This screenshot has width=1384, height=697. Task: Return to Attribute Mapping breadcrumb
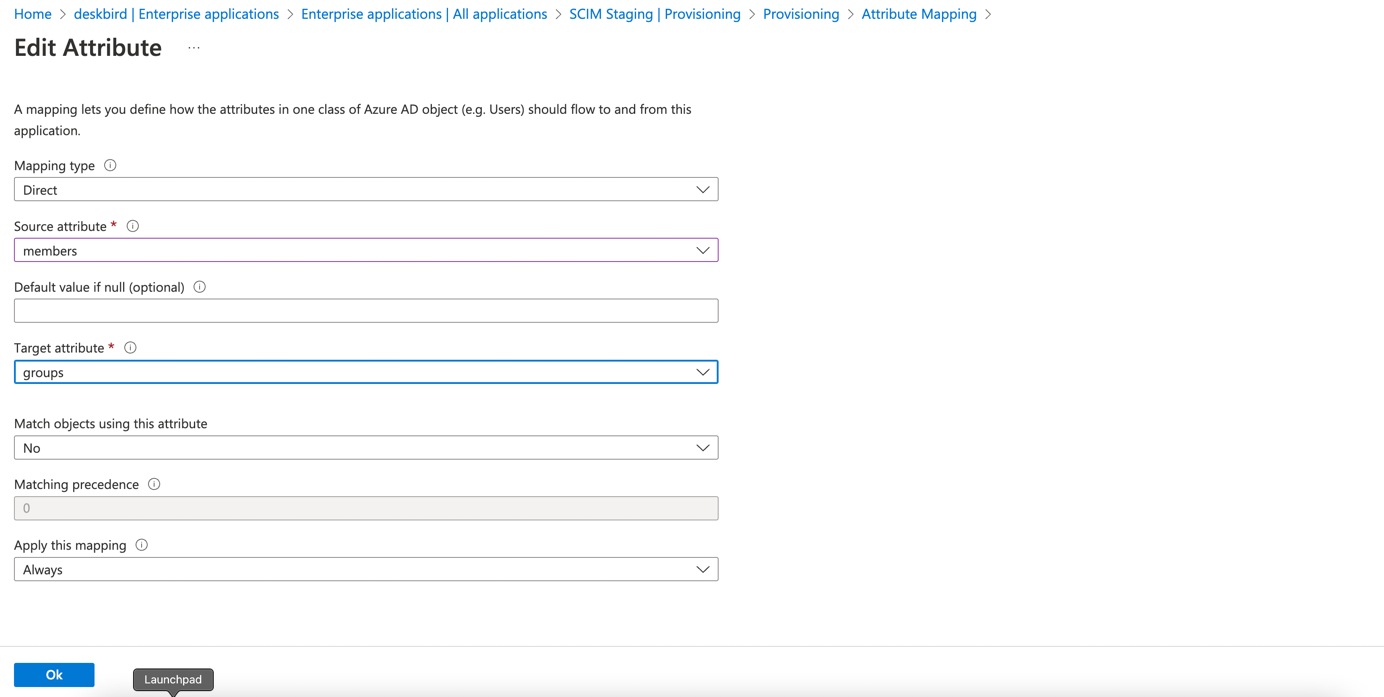click(919, 14)
